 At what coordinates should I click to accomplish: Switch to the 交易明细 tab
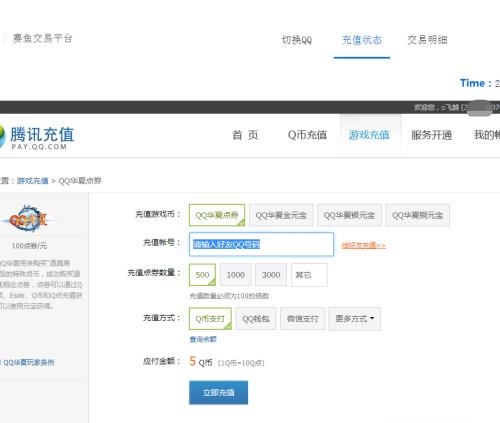[427, 40]
